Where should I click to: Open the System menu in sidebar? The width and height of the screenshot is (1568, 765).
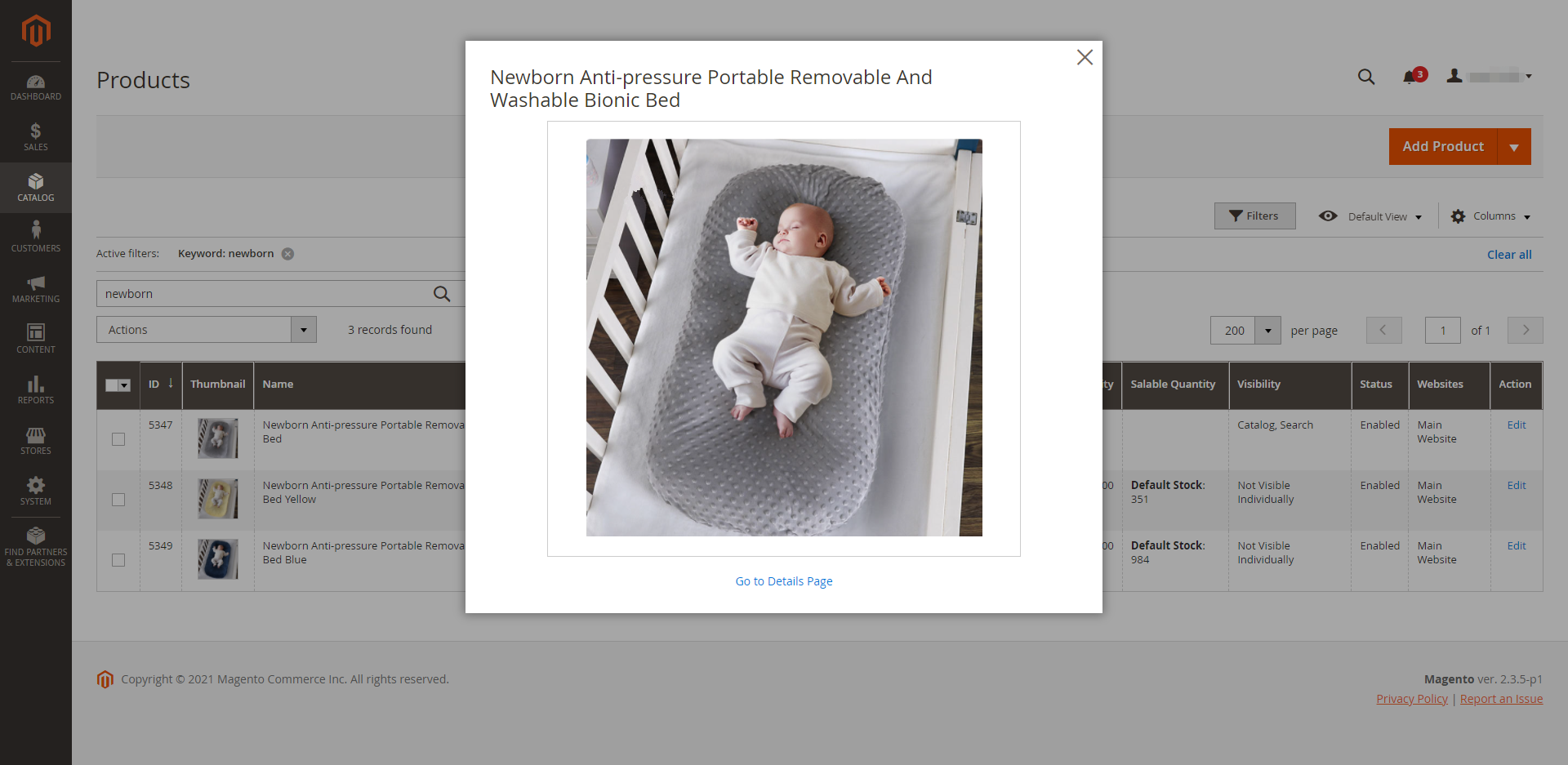(35, 491)
